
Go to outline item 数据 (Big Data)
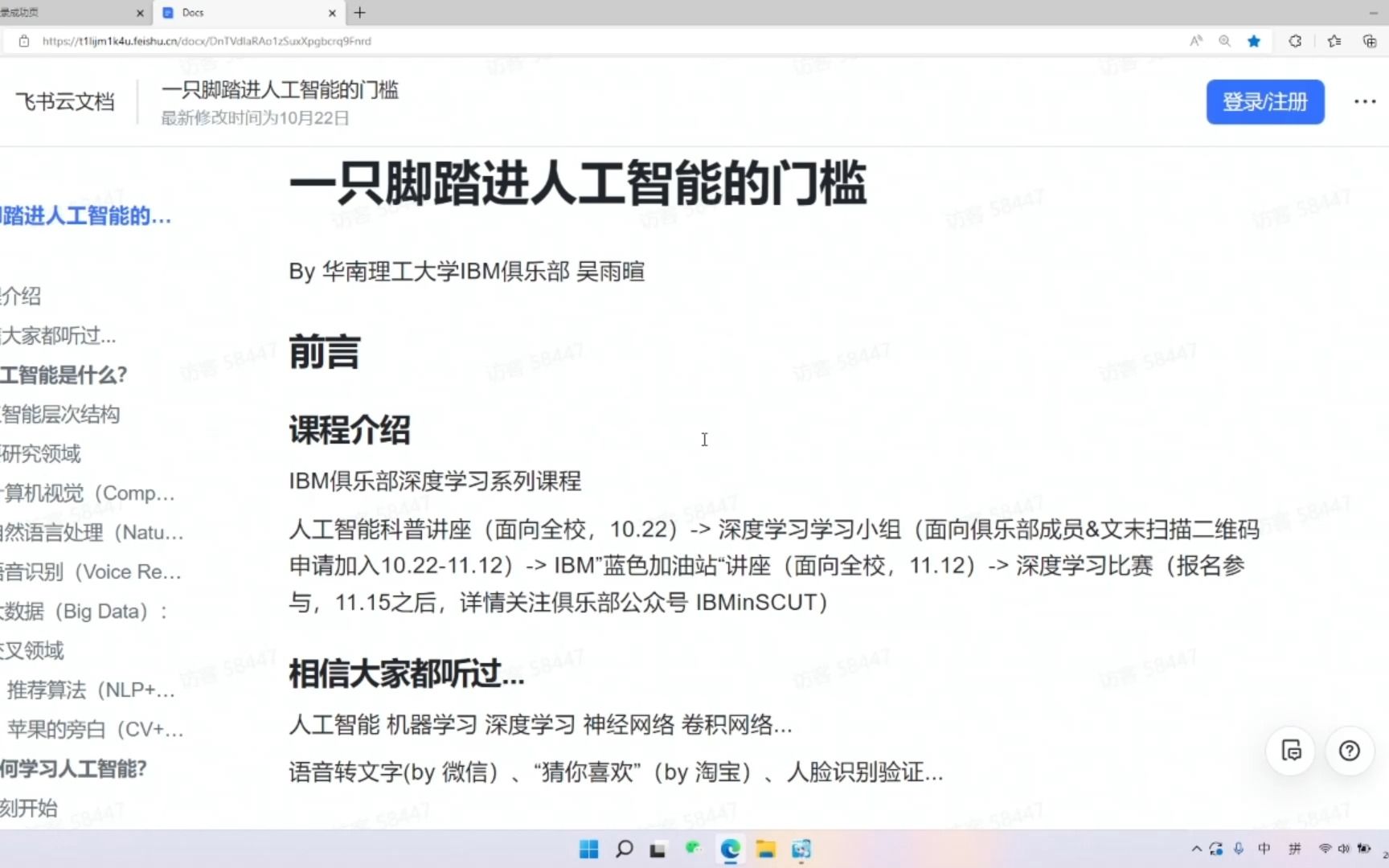[x=84, y=611]
